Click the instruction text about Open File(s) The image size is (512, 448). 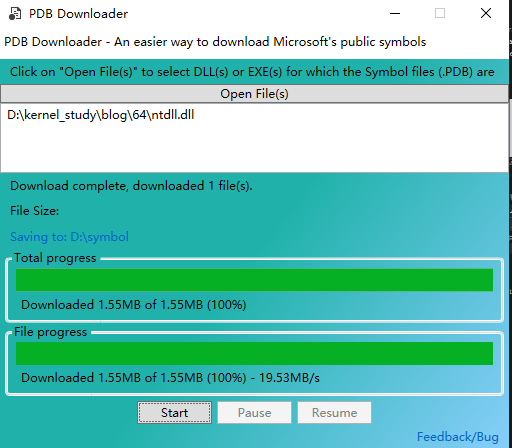pos(252,72)
